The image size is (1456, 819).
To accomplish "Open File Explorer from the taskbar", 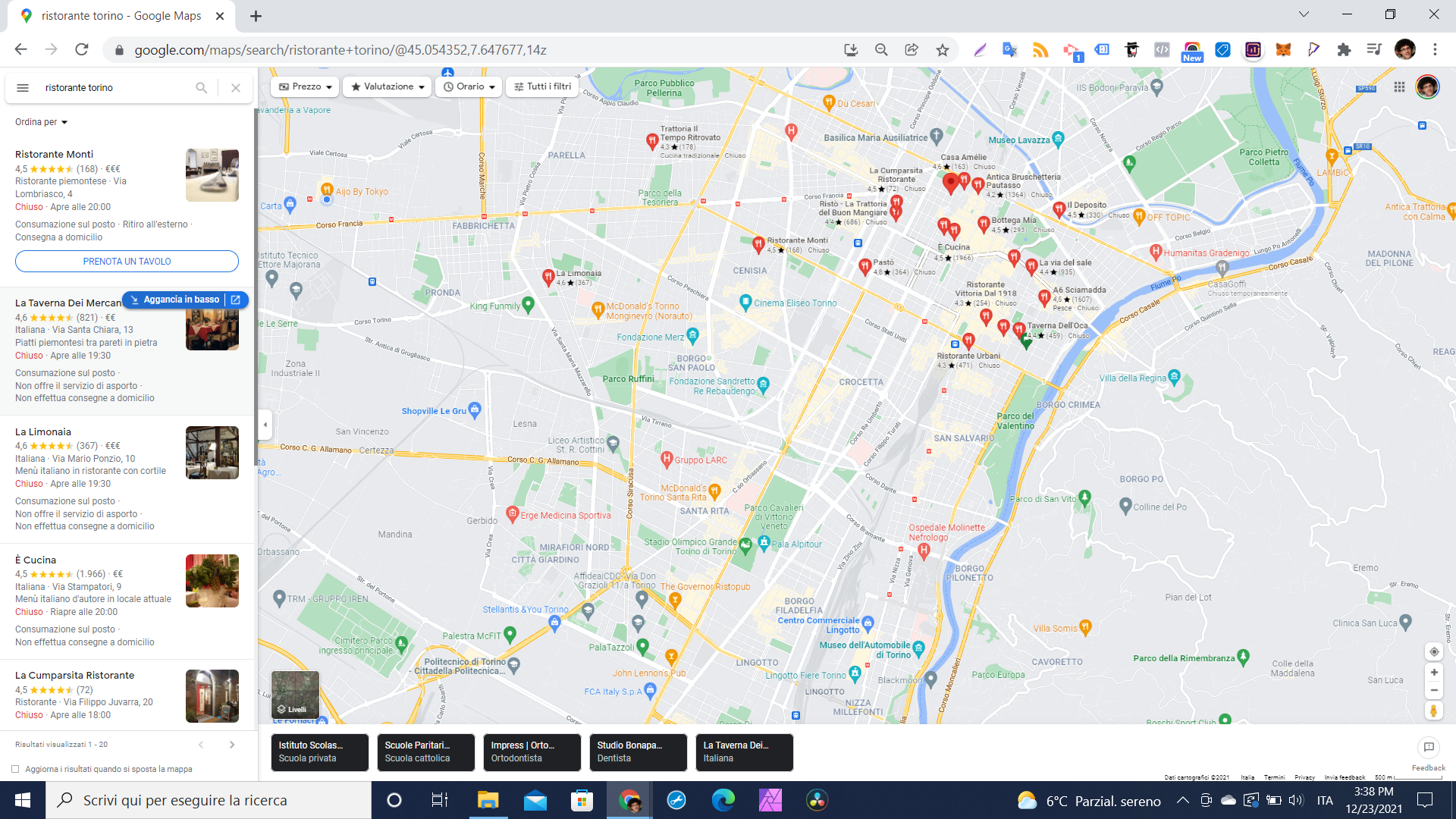I will click(x=488, y=800).
